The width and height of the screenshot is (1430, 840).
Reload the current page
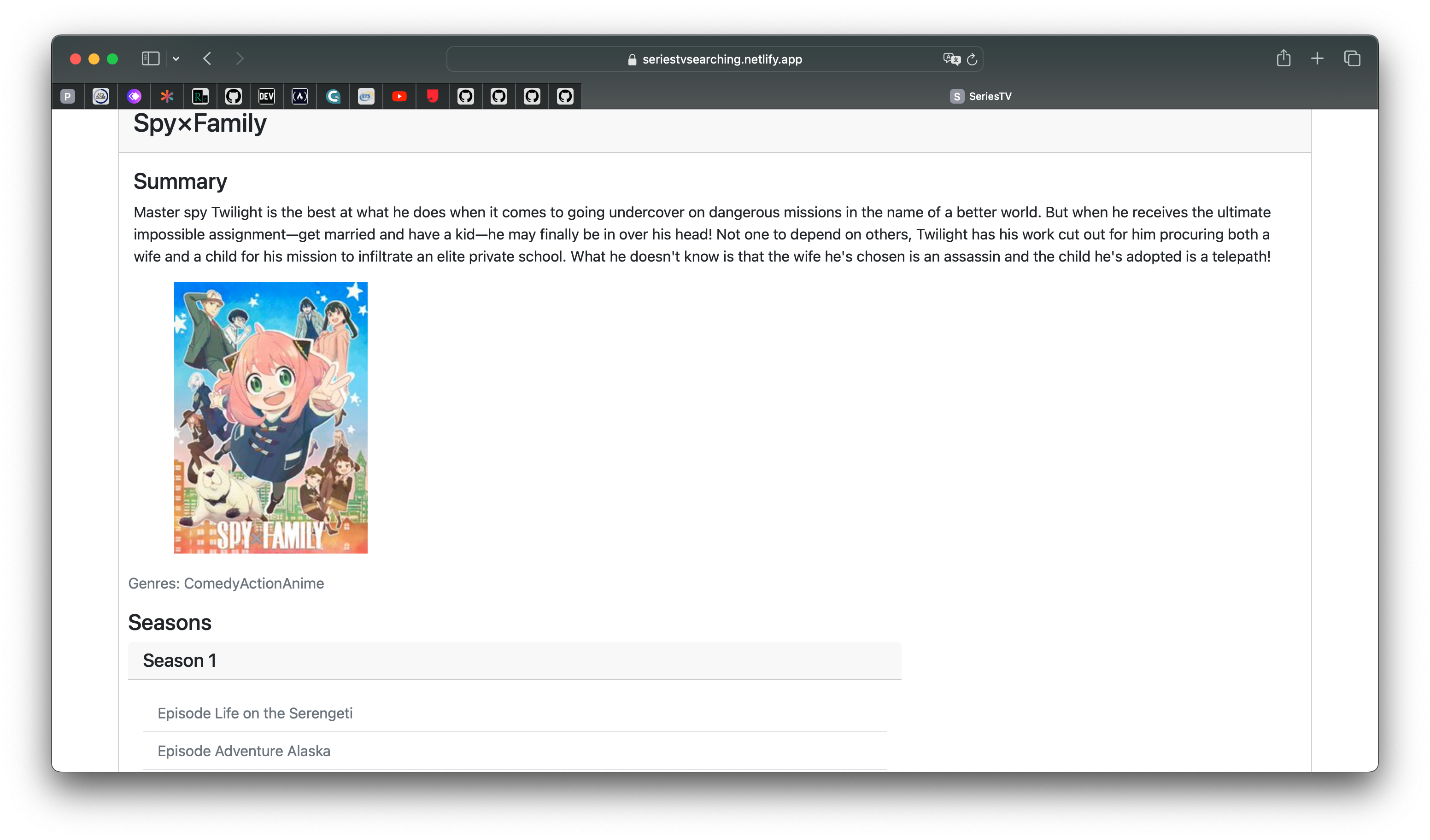972,59
